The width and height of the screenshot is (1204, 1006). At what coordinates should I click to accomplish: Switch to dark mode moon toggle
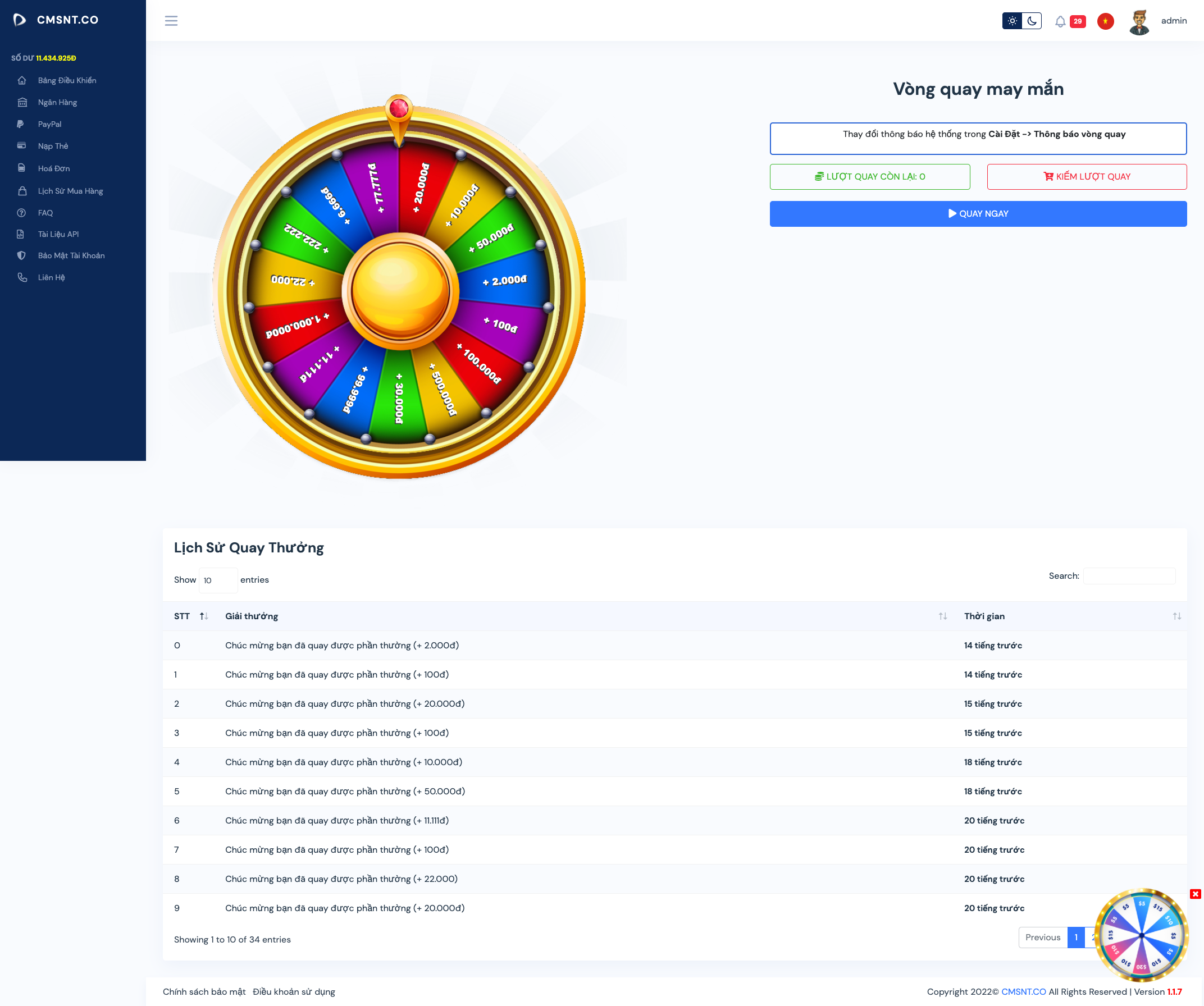pos(1032,21)
